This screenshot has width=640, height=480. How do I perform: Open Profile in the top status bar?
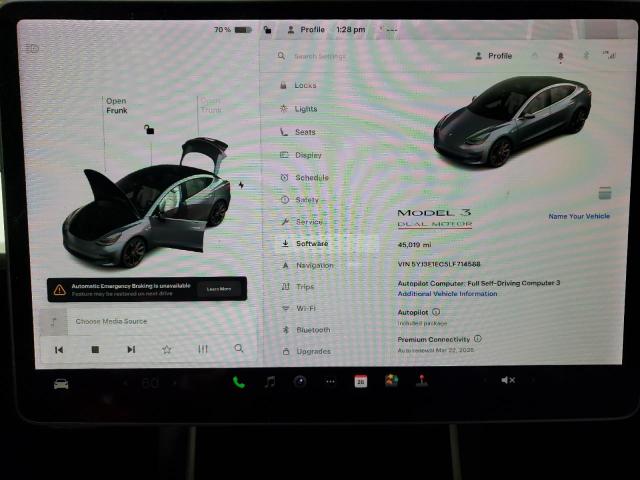click(x=306, y=30)
